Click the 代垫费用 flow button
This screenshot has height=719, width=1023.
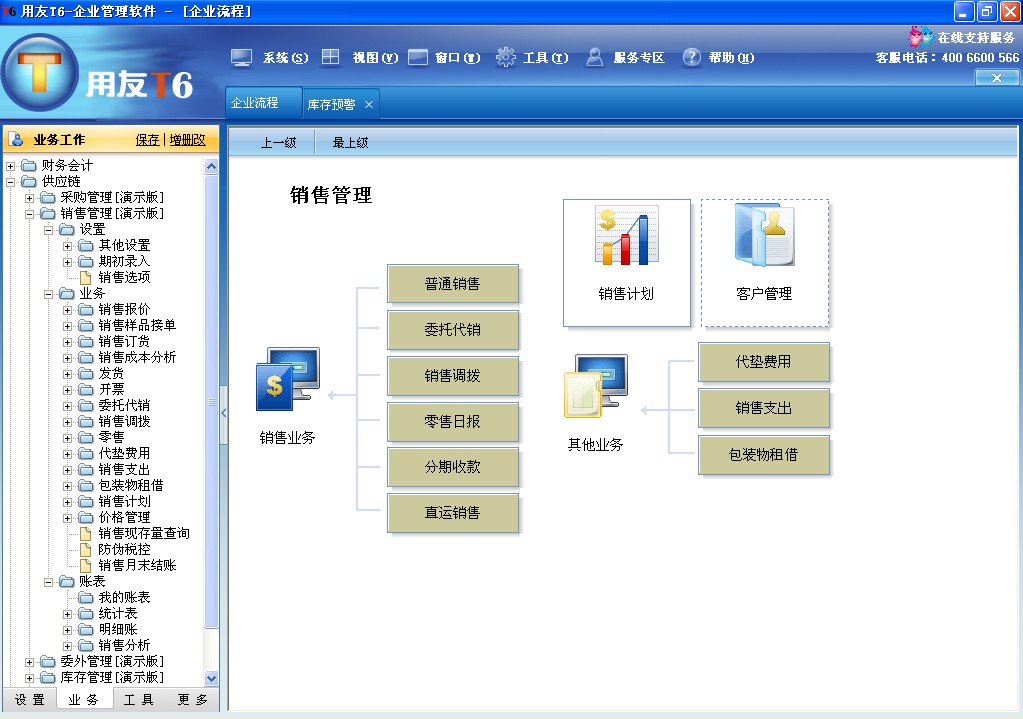(764, 361)
